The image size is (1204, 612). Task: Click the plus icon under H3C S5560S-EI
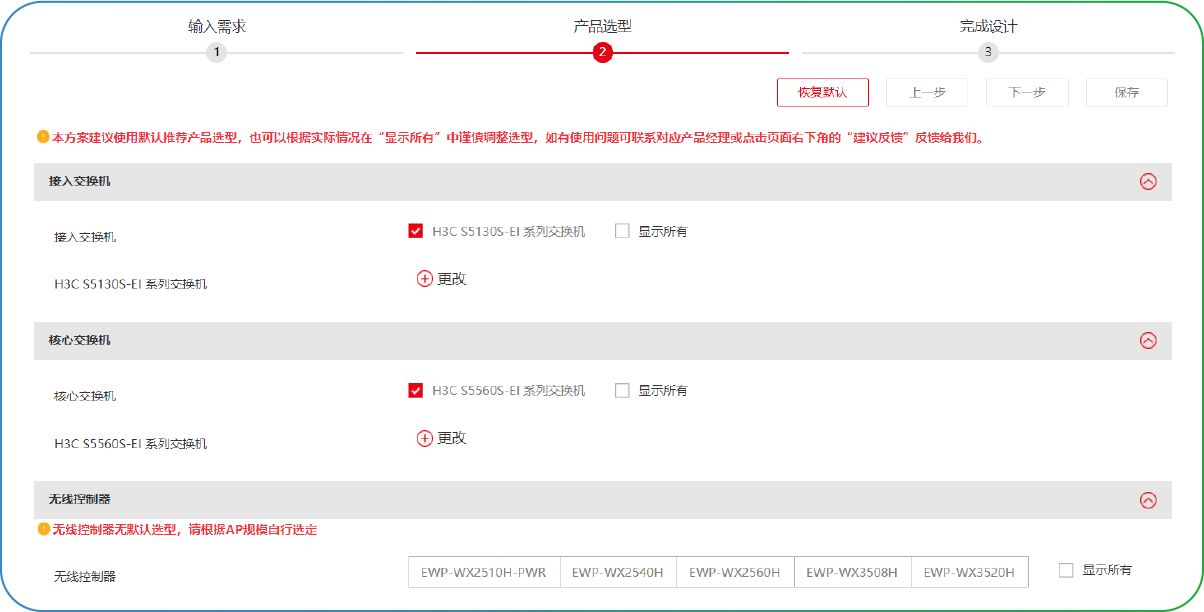pyautogui.click(x=425, y=438)
